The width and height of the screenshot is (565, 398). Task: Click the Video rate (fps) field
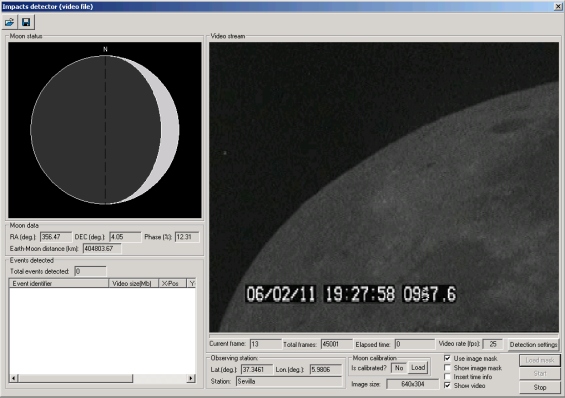tap(492, 344)
